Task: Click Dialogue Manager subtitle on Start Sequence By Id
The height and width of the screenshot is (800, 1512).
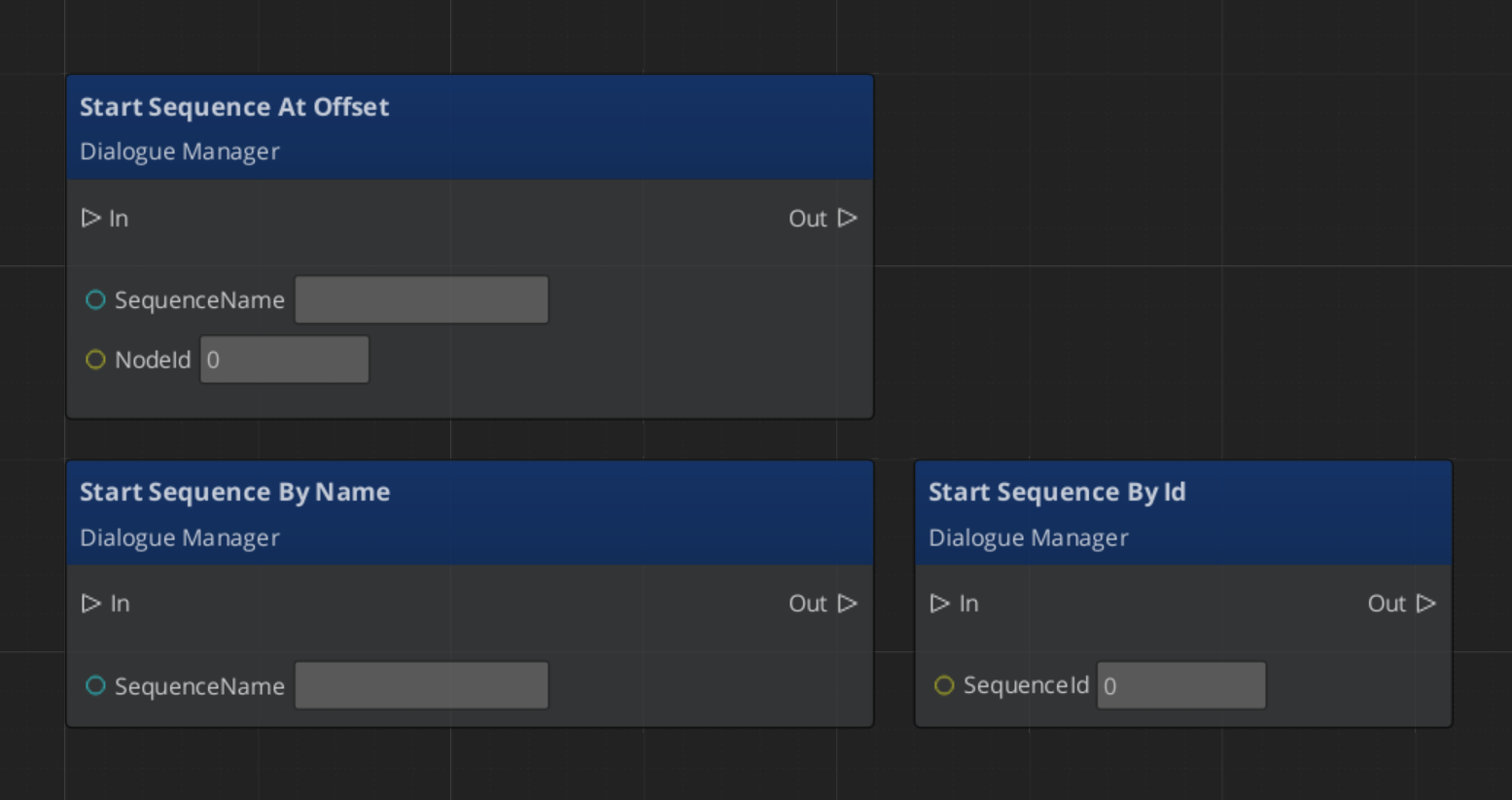Action: click(x=1028, y=539)
